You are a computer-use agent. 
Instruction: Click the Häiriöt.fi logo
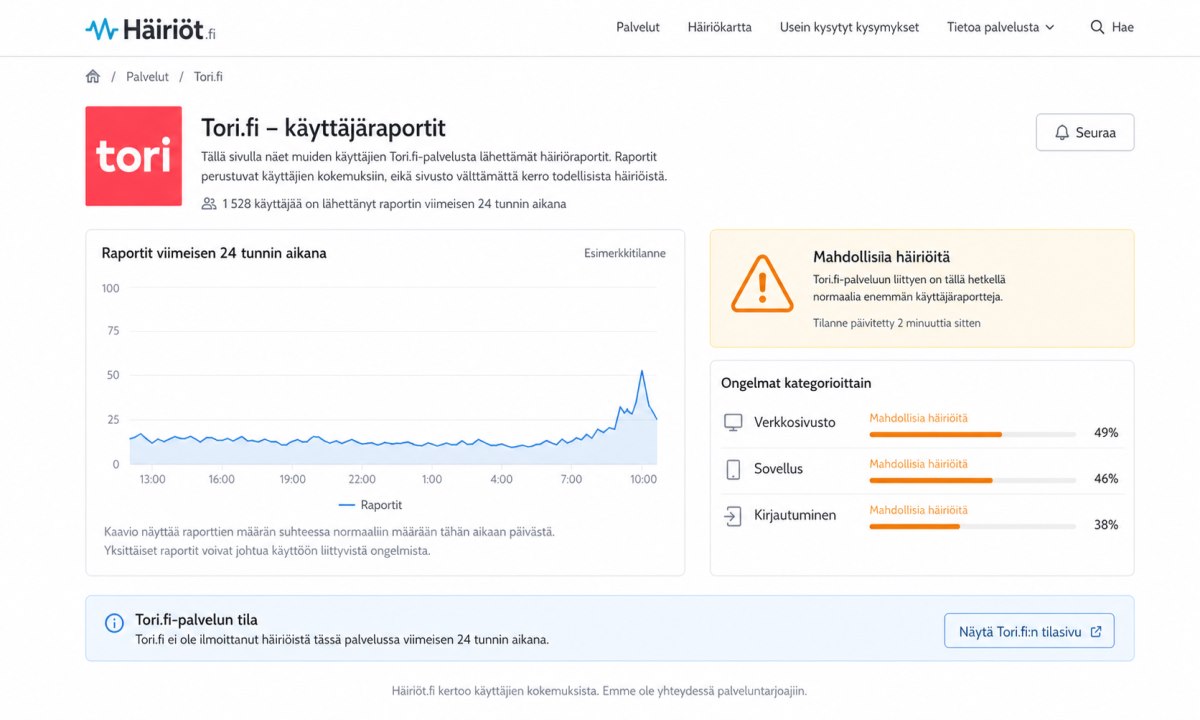pyautogui.click(x=150, y=29)
